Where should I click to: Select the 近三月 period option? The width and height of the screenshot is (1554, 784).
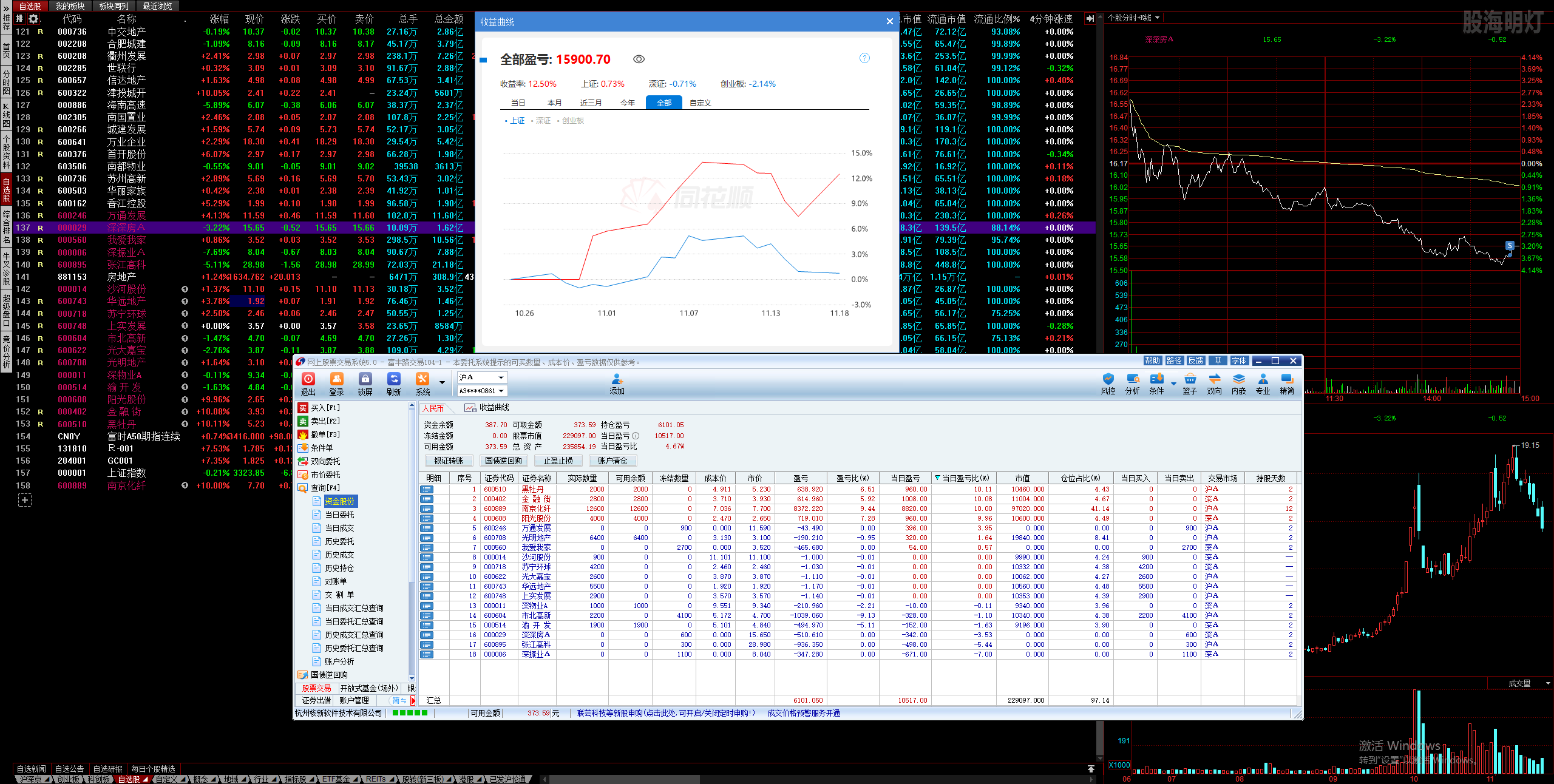click(x=591, y=103)
